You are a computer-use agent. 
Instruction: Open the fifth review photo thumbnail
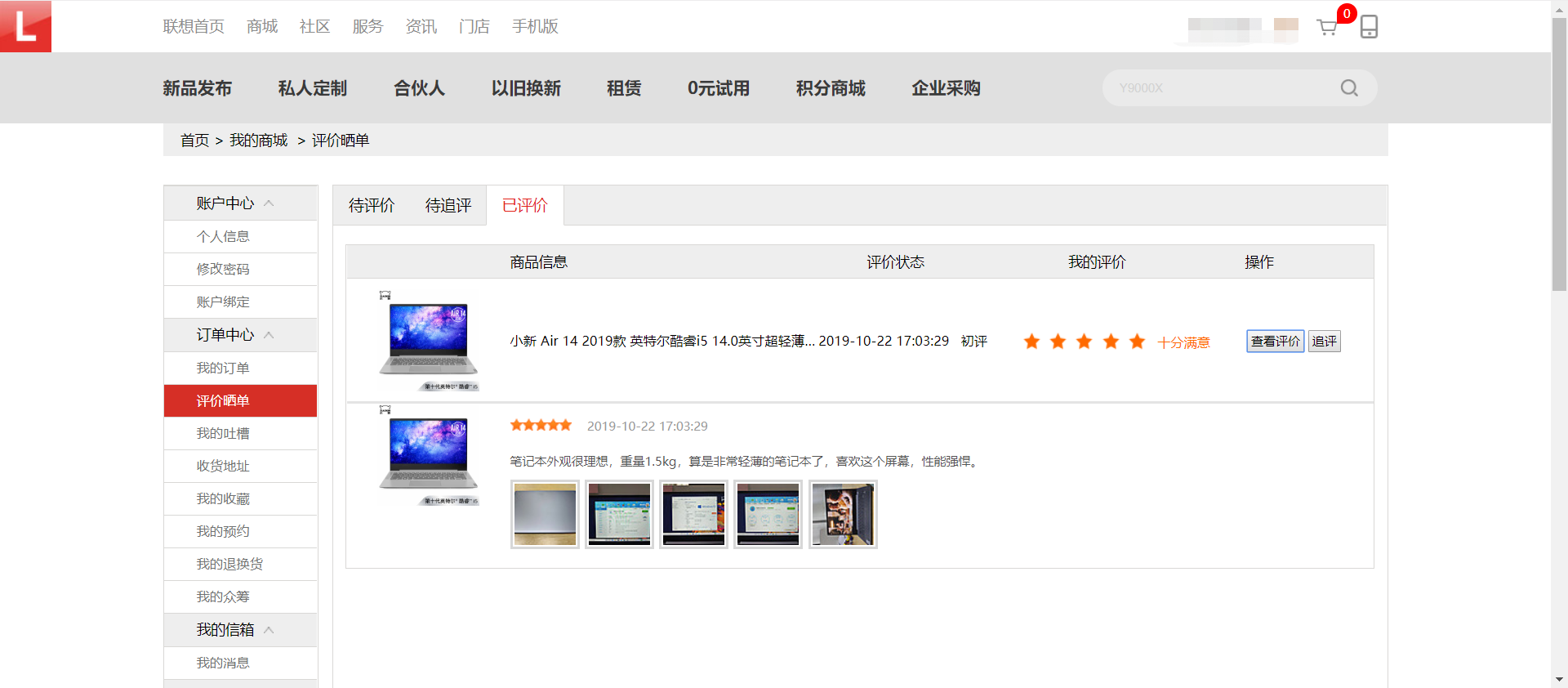(x=843, y=514)
